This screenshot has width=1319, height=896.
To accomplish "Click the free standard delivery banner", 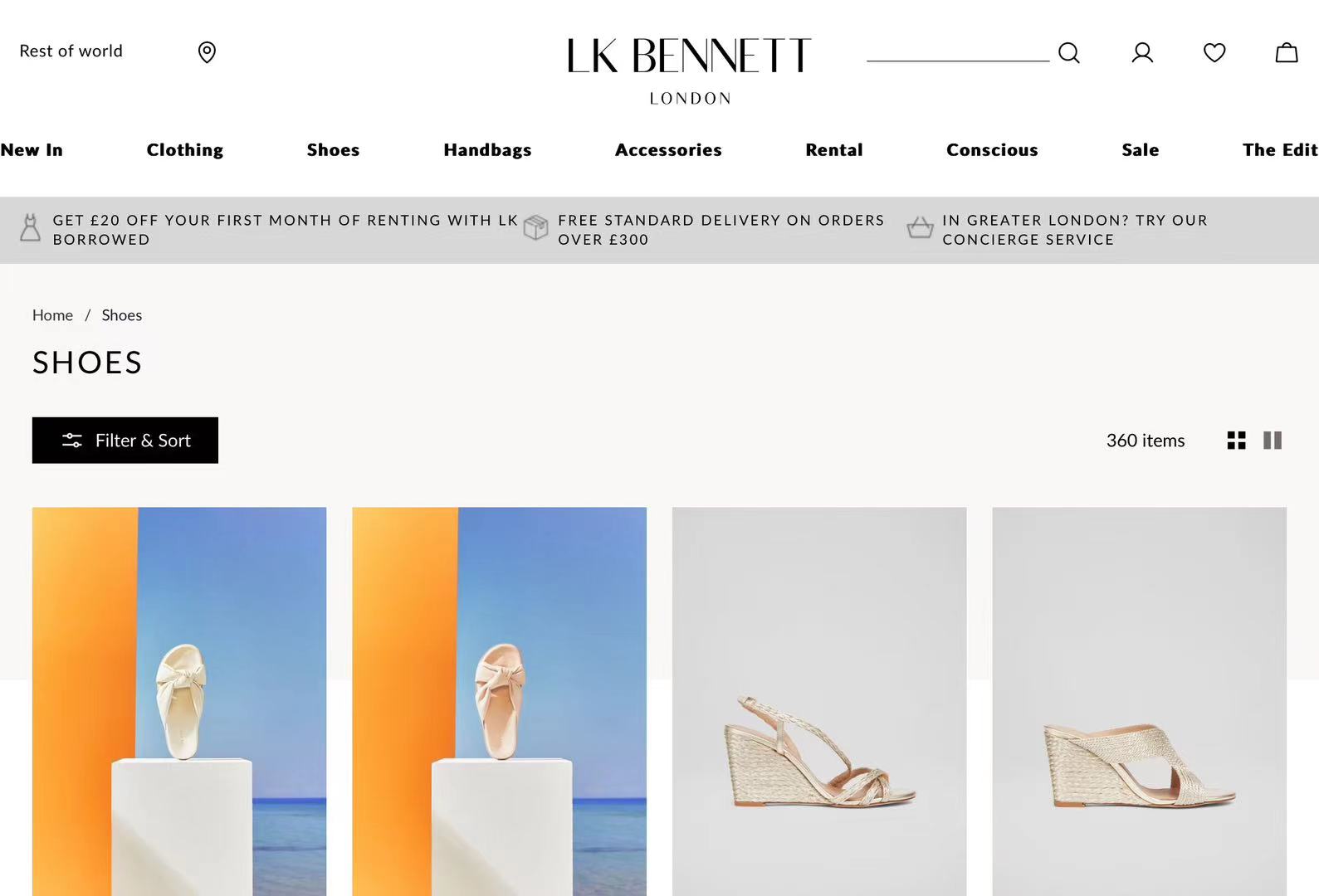I will [706, 230].
